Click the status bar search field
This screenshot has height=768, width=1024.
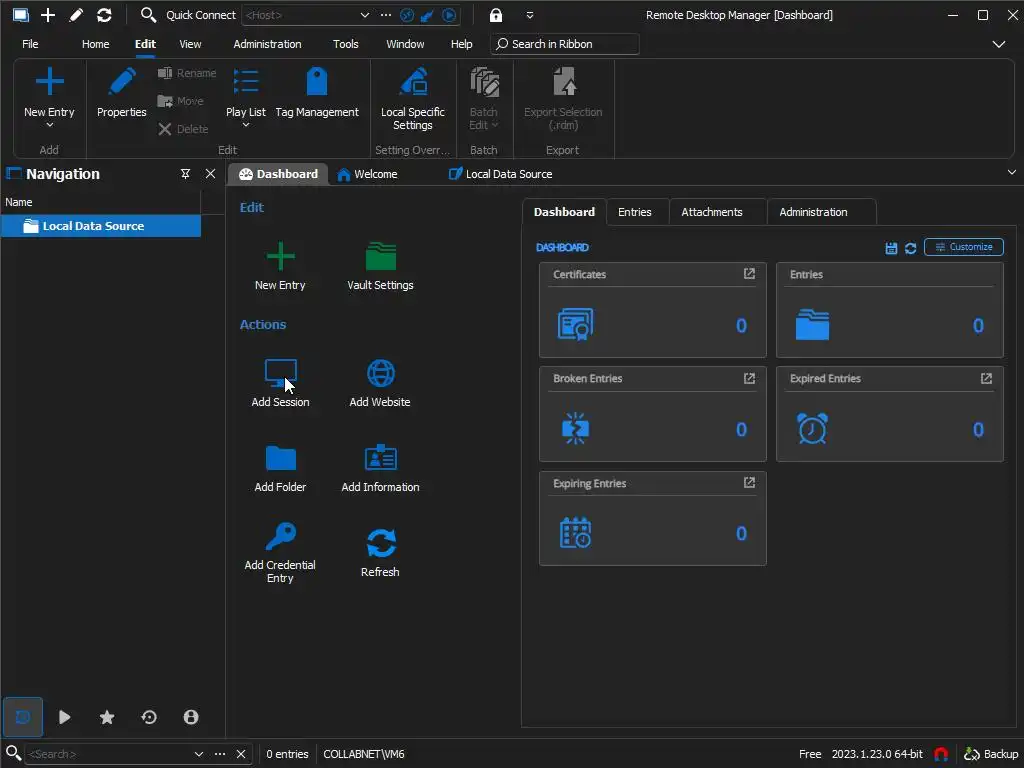pos(108,754)
